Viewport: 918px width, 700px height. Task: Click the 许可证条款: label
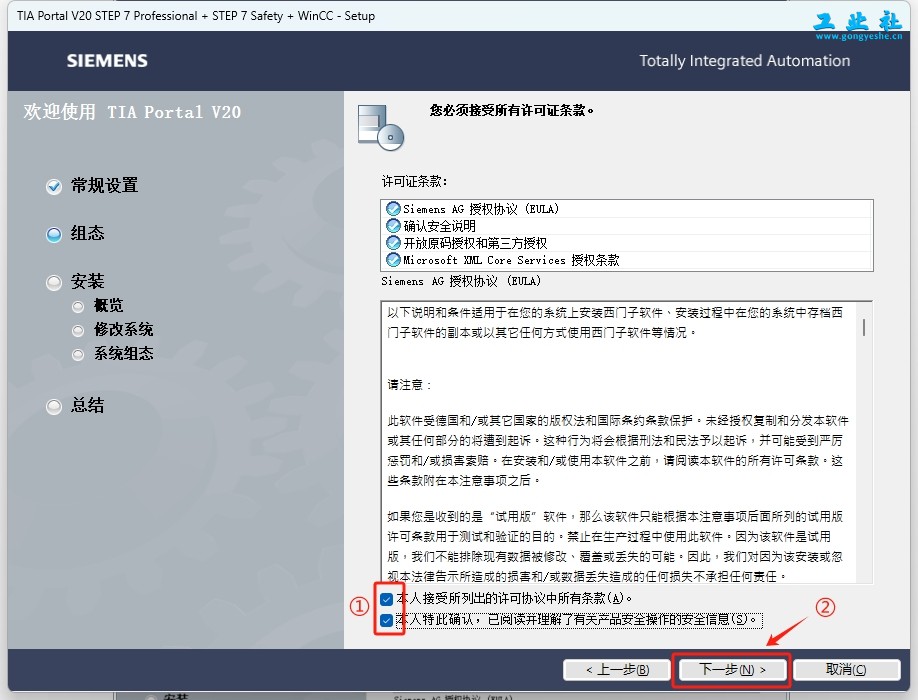point(415,181)
